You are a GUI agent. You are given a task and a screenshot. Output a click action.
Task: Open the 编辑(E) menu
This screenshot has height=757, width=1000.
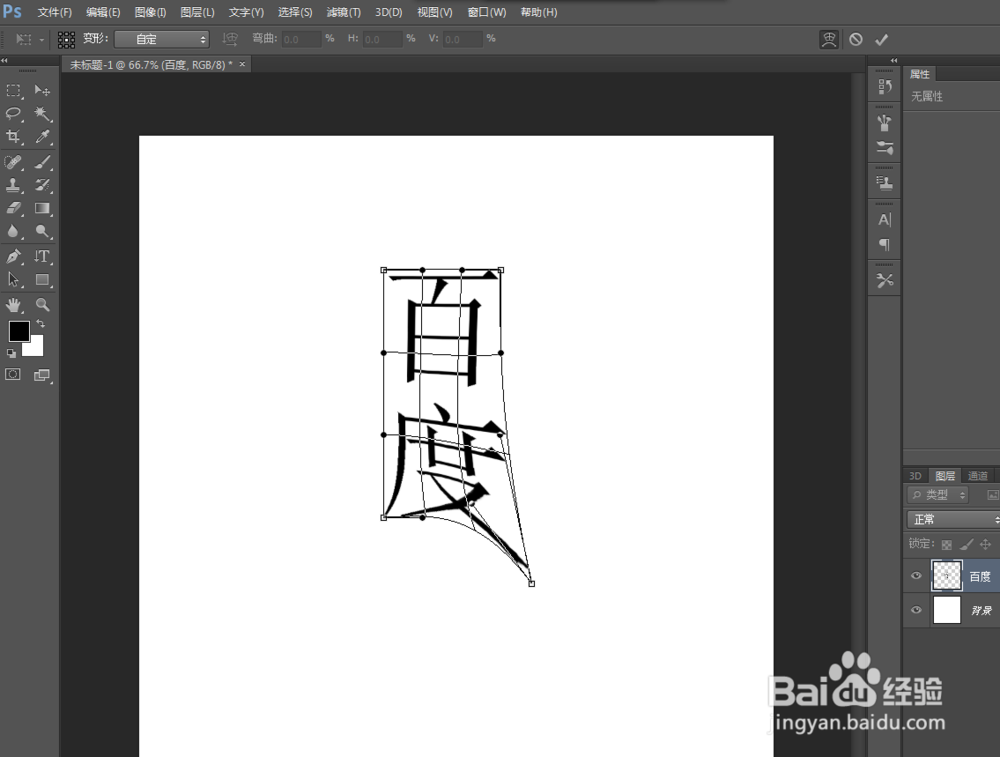click(x=103, y=12)
